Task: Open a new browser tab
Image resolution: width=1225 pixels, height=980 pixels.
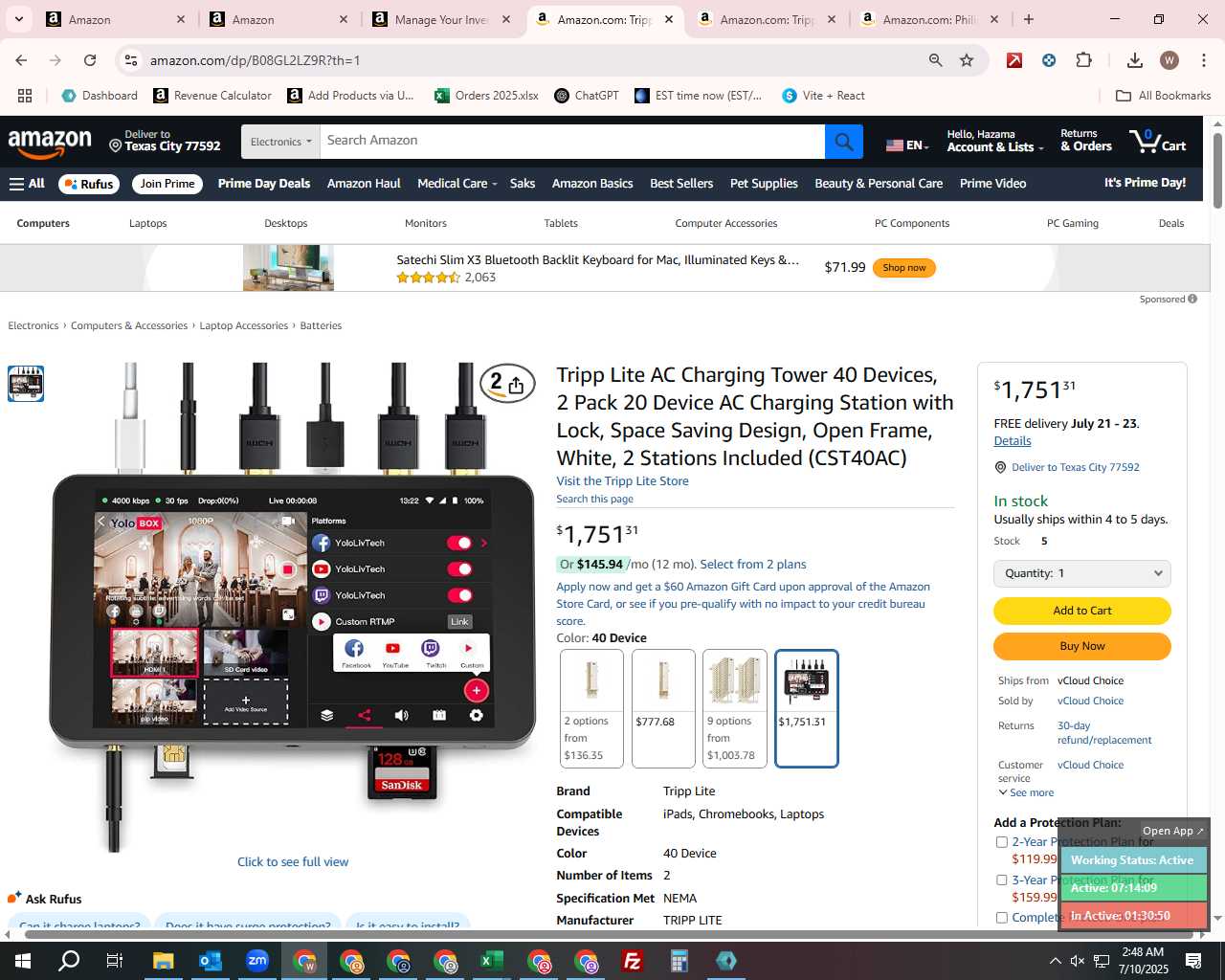Action: (x=1029, y=19)
